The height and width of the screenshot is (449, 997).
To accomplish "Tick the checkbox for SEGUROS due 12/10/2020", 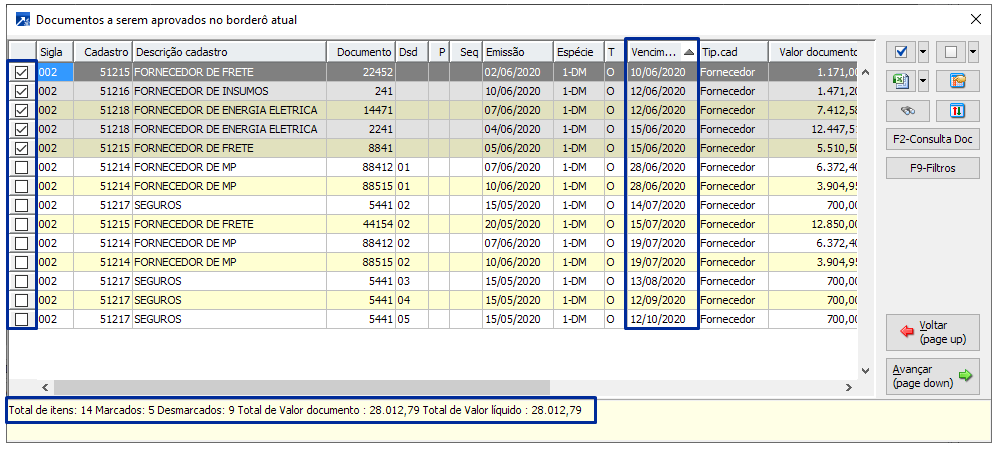I will tap(22, 319).
